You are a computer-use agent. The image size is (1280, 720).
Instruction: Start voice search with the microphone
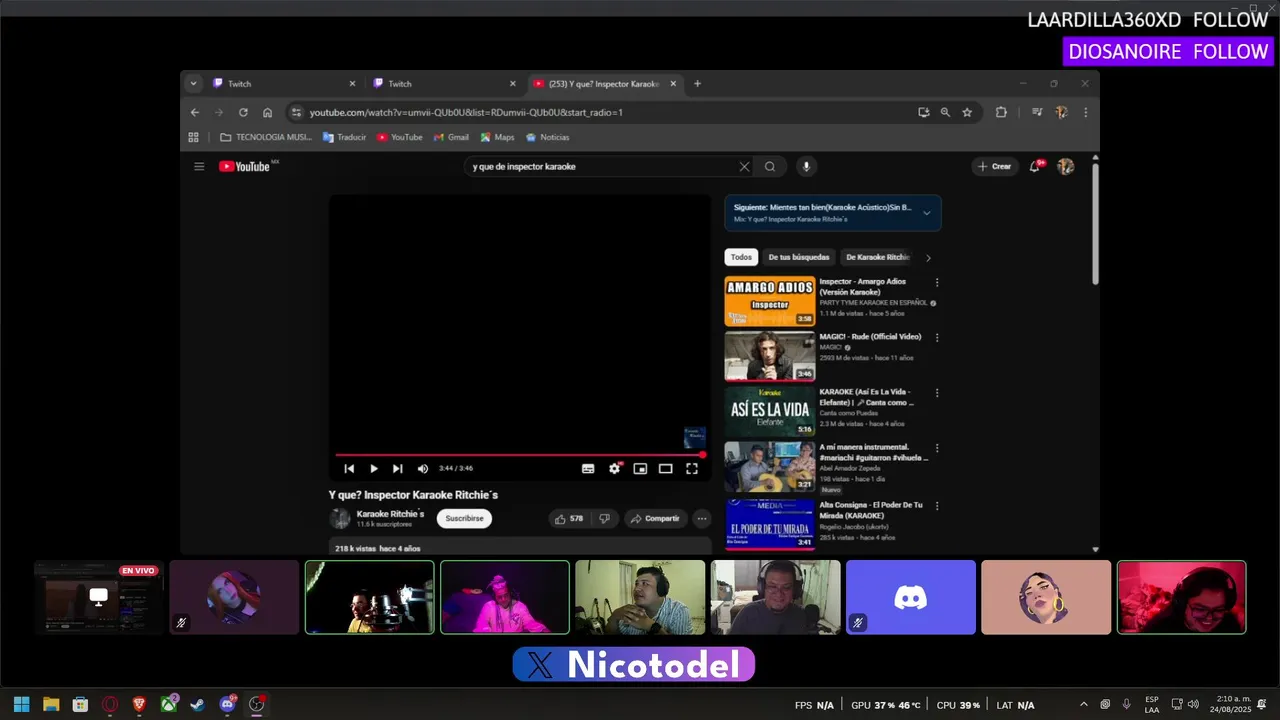pyautogui.click(x=806, y=167)
